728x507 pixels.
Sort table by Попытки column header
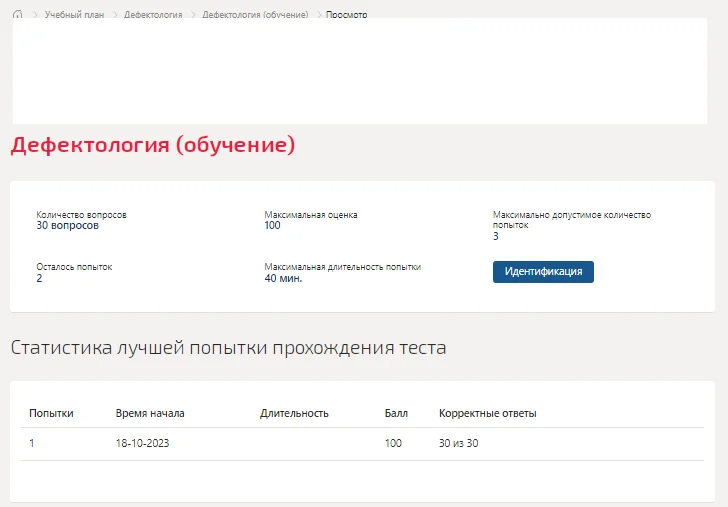[51, 413]
